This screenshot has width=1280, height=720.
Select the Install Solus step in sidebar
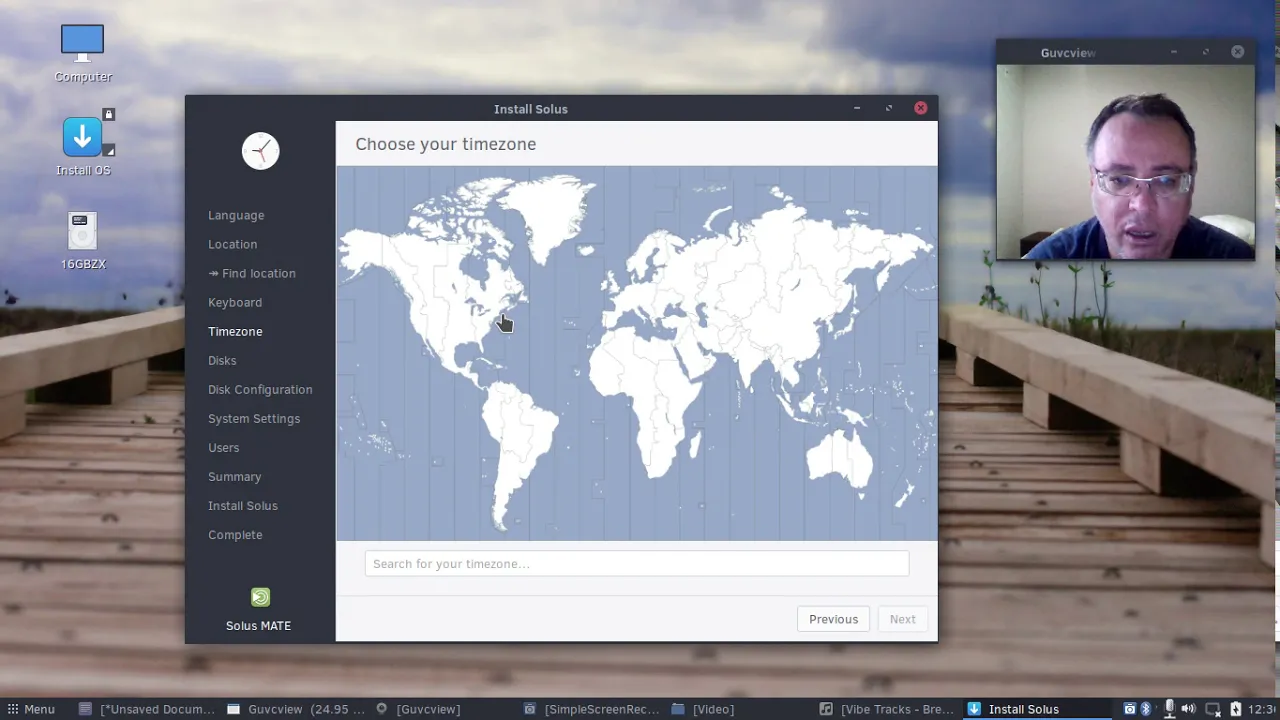click(243, 505)
